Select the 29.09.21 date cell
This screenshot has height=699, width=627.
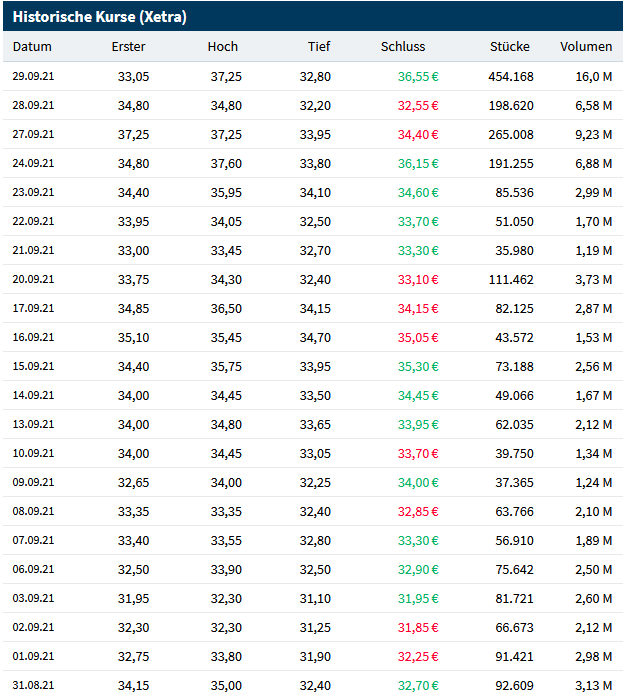click(x=34, y=76)
